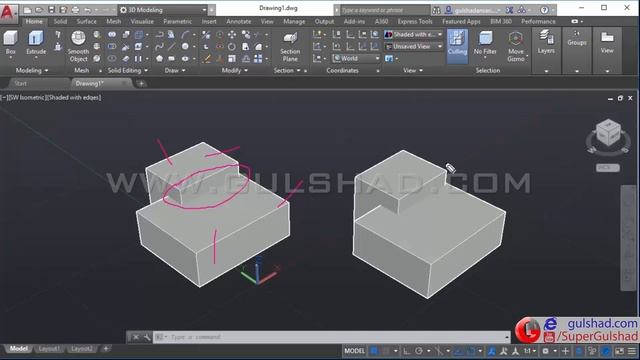This screenshot has width=640, height=360.
Task: Open the Layers panel button
Action: [546, 42]
